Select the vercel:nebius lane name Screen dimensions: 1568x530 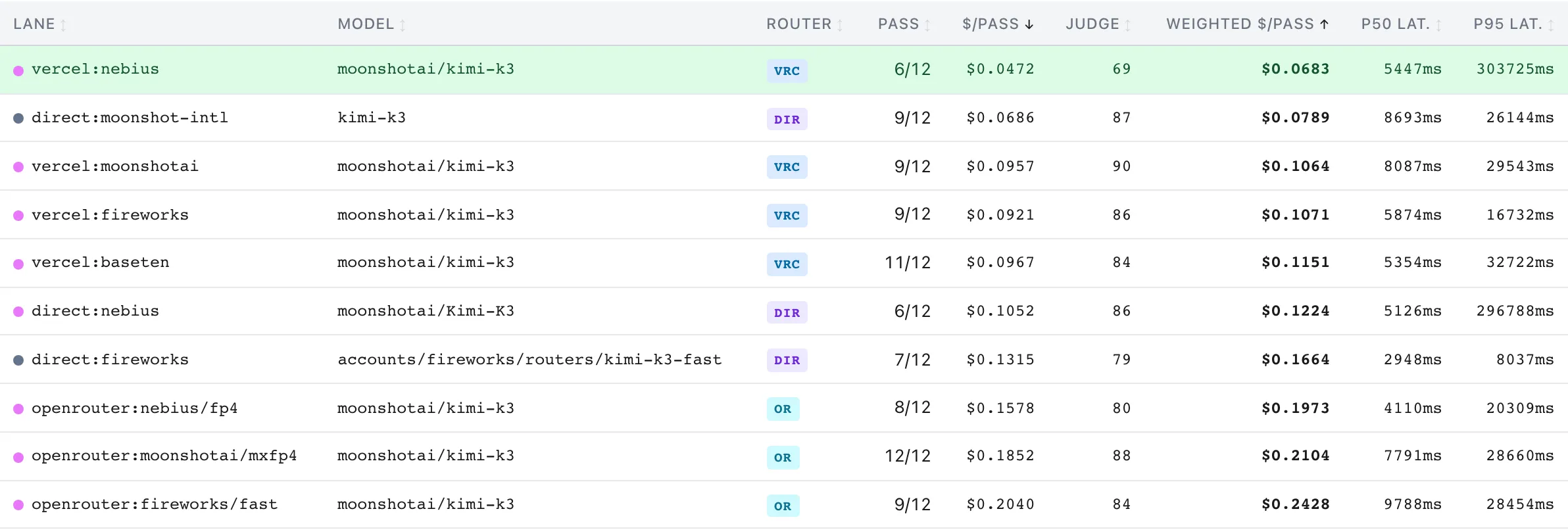(x=95, y=69)
